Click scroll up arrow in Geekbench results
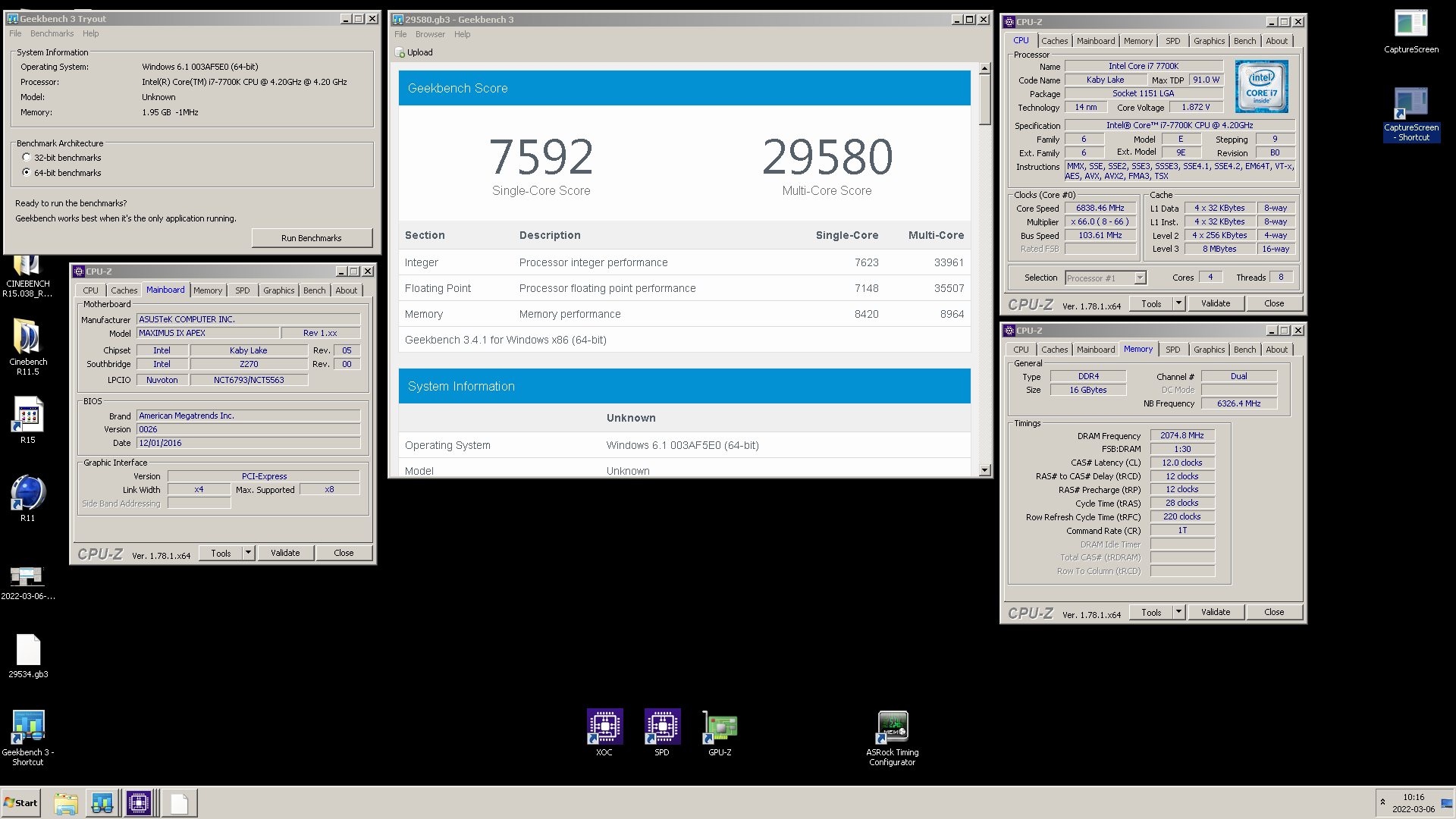 coord(984,68)
